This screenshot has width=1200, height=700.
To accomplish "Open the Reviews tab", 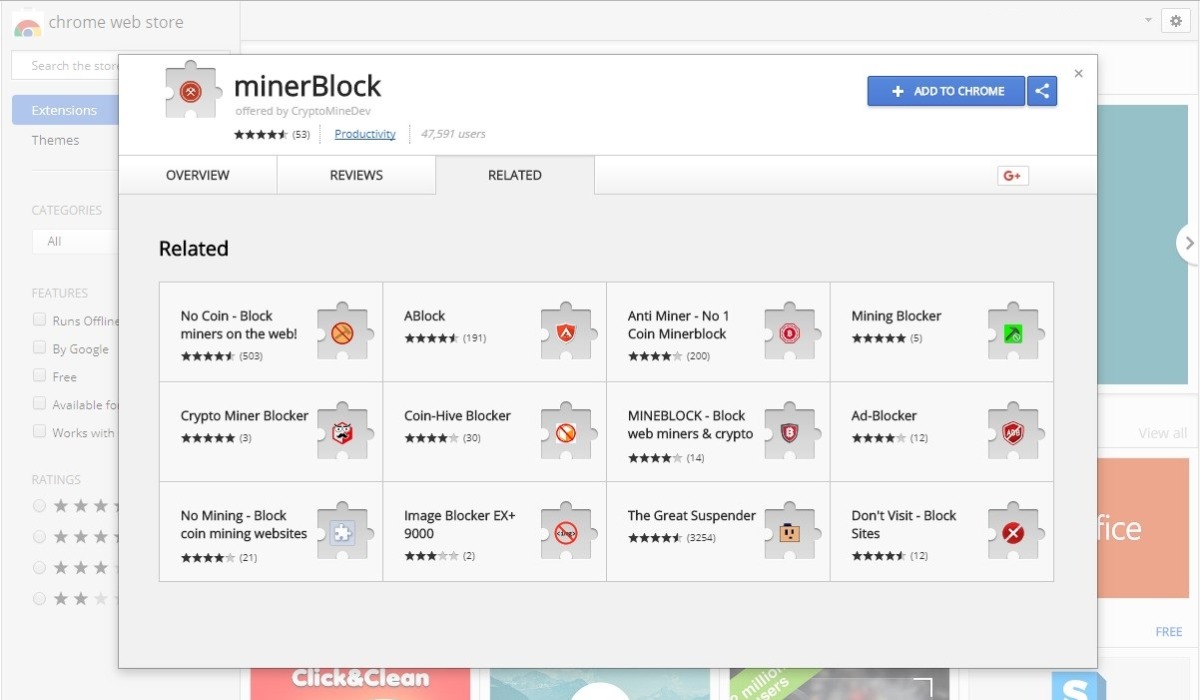I will (x=356, y=175).
